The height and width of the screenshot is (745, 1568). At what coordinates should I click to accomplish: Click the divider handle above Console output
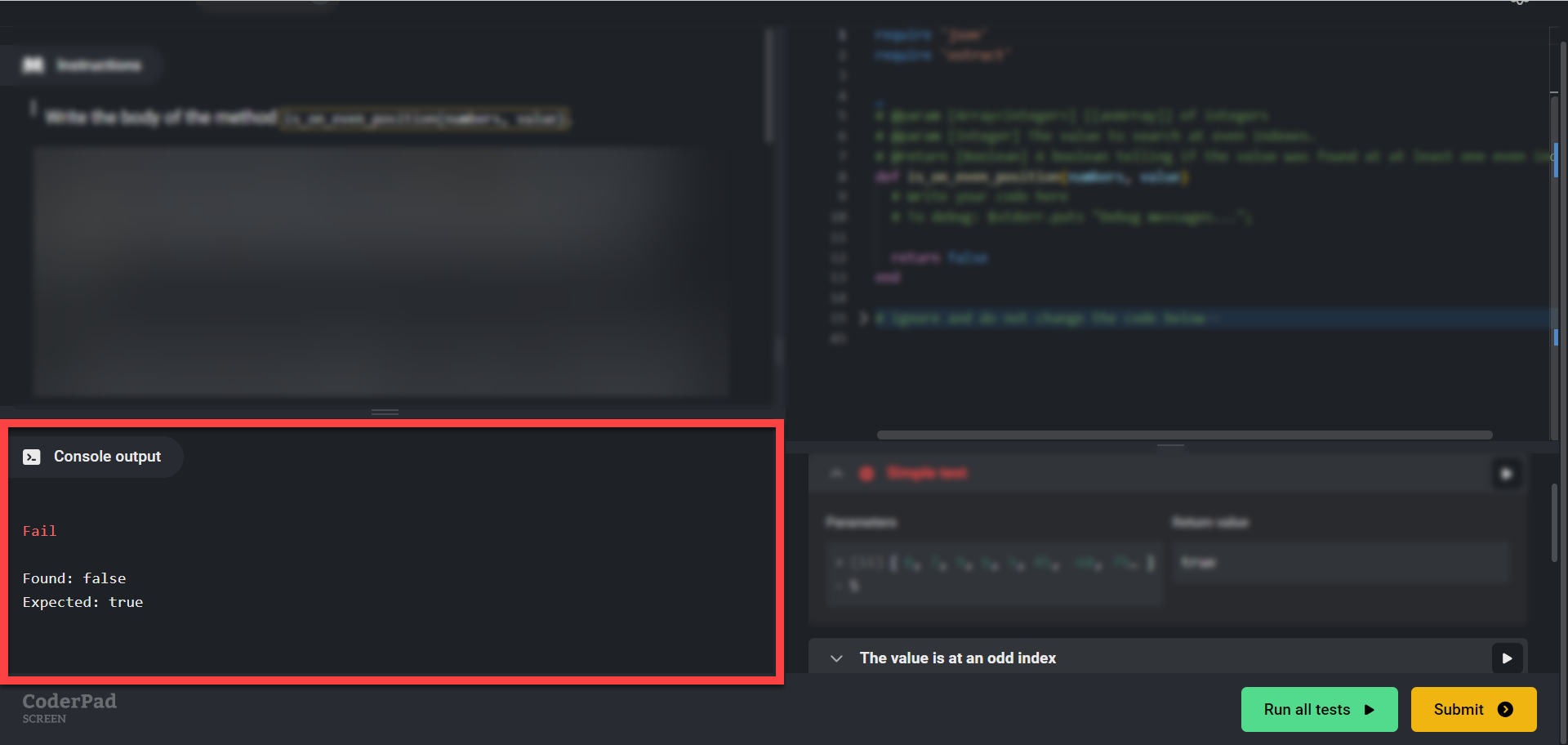[385, 413]
